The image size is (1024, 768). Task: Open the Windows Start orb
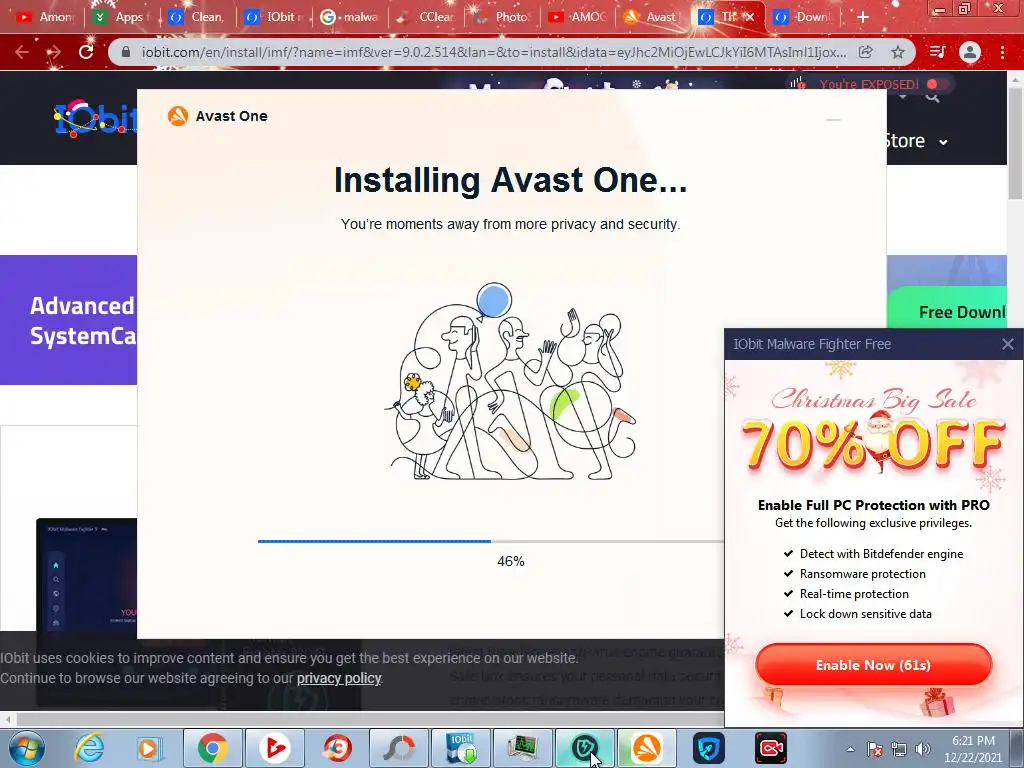[x=27, y=748]
